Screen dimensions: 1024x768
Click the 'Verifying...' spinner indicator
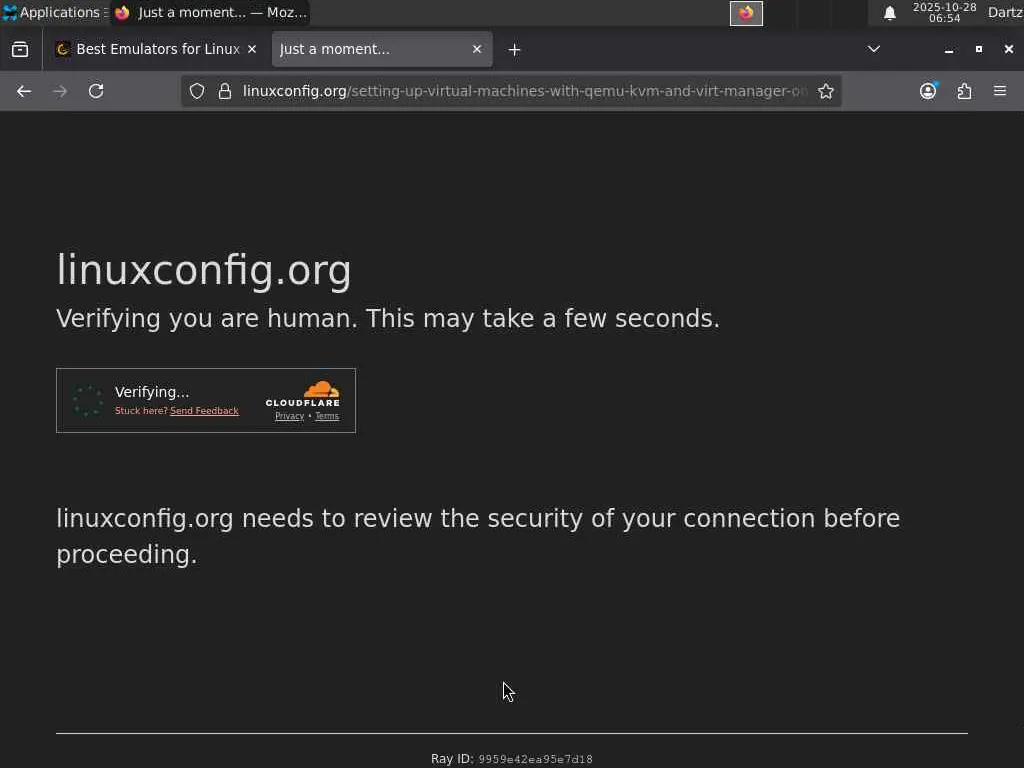tap(87, 400)
